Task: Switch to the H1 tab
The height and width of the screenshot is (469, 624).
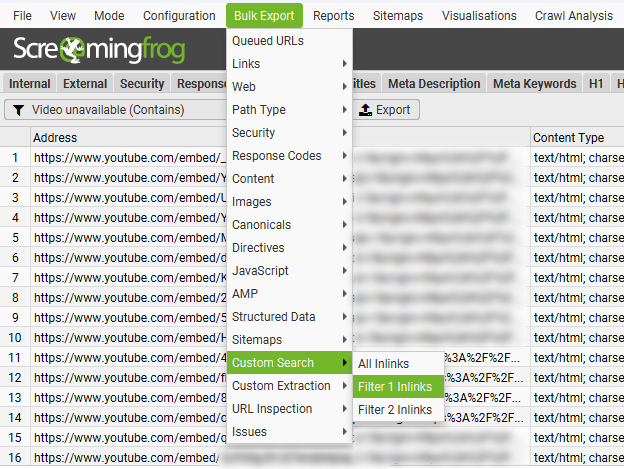Action: pos(596,84)
